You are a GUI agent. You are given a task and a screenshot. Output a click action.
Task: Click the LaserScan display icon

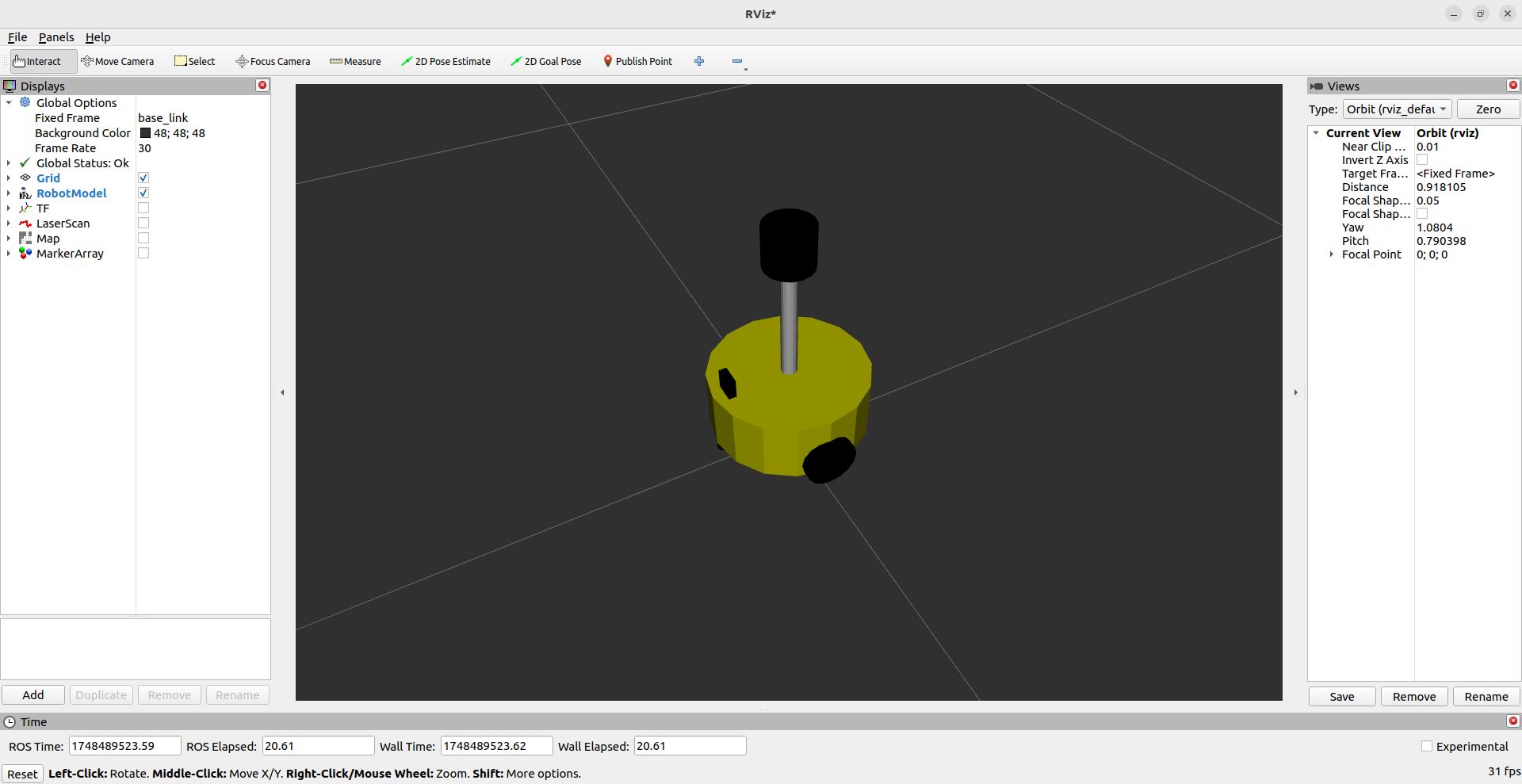pos(25,223)
